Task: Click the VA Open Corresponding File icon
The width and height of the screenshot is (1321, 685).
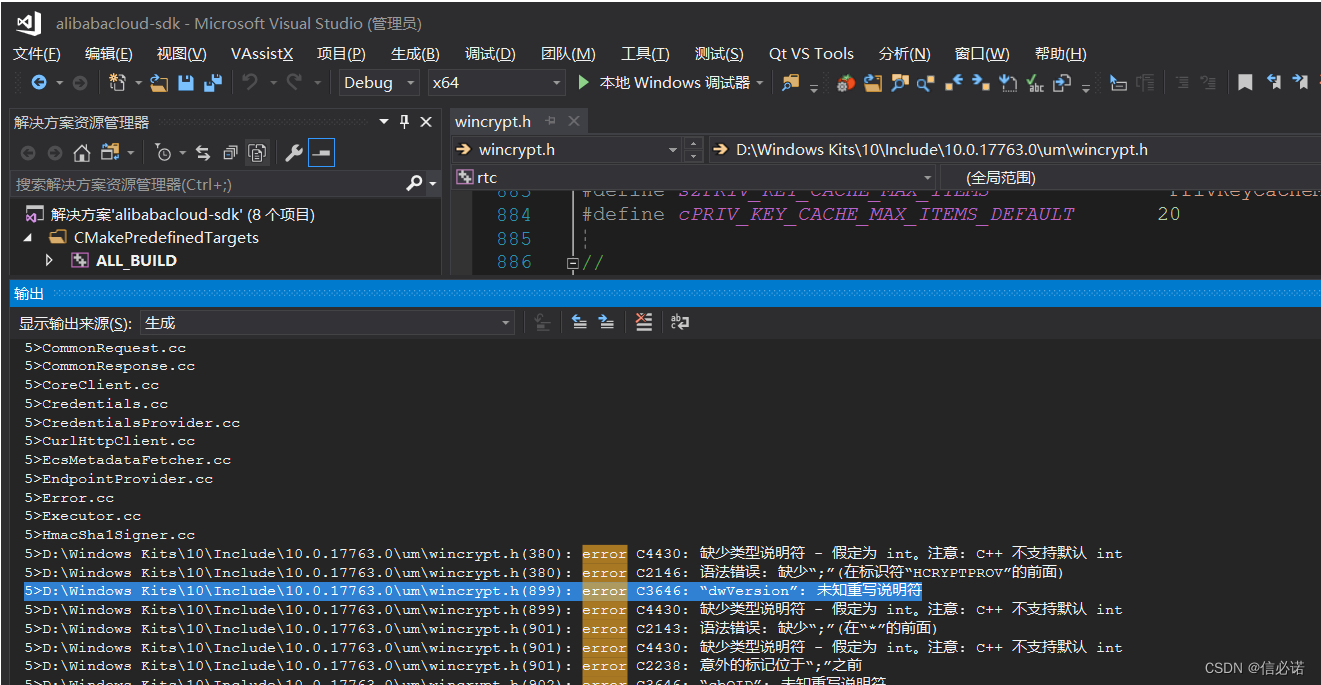Action: click(1062, 83)
